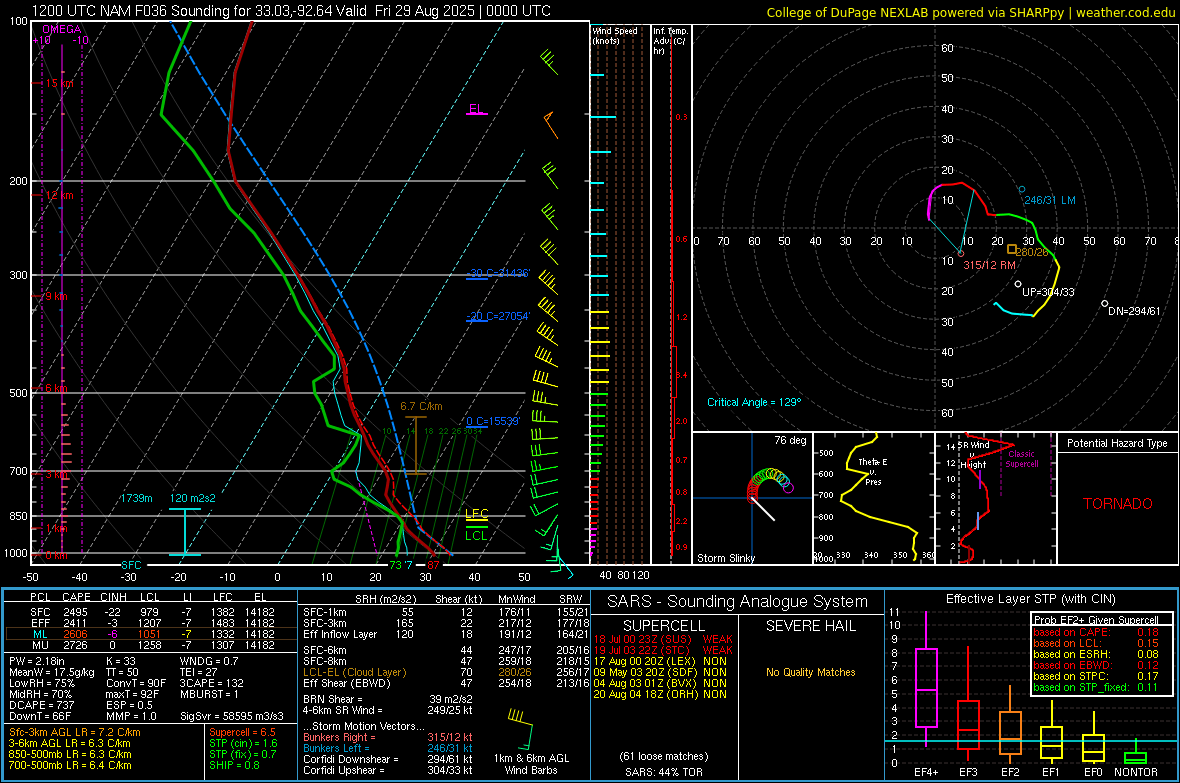Click the magenta EF4+ box plot
This screenshot has width=1180, height=783.
click(926, 678)
